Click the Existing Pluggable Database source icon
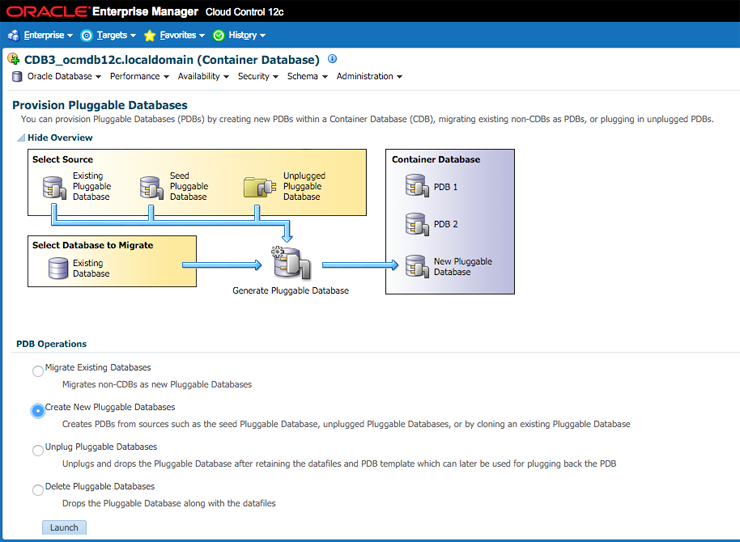The height and width of the screenshot is (542, 740). [x=54, y=187]
